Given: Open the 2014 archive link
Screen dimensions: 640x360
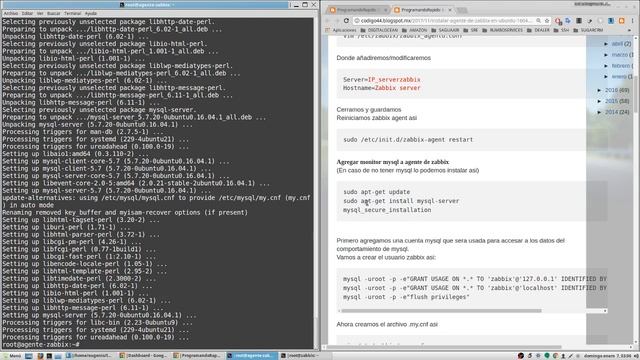Looking at the screenshot, I should pyautogui.click(x=611, y=112).
